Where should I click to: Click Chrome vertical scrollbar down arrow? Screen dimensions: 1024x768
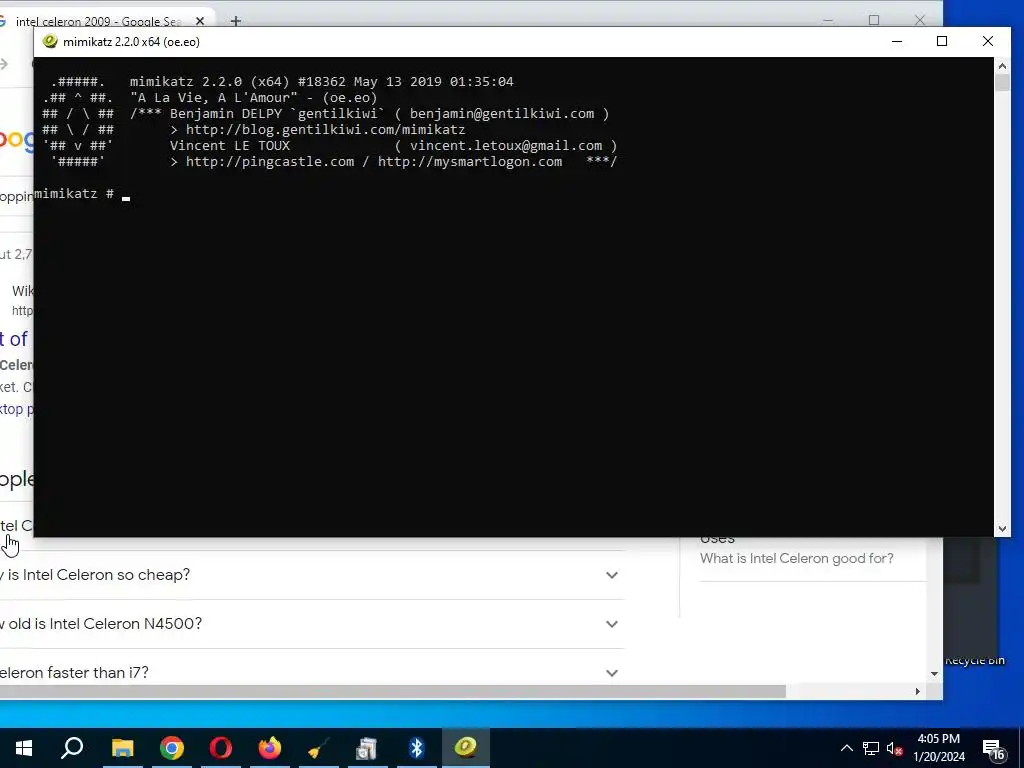935,673
